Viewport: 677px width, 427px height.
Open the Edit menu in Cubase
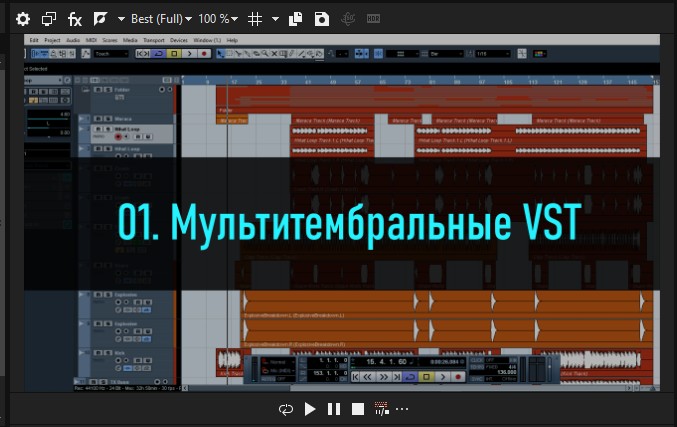click(34, 40)
